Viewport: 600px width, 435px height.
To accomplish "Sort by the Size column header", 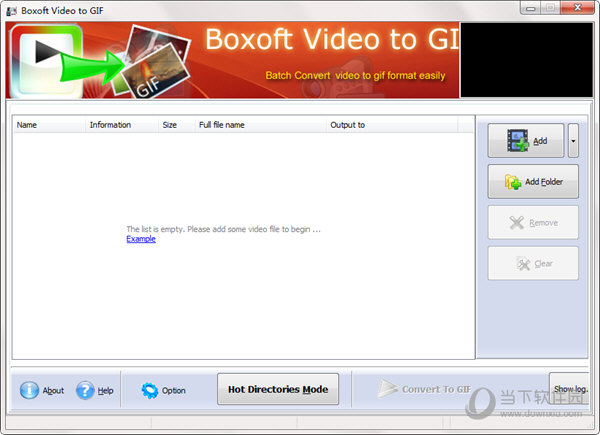I will 176,125.
